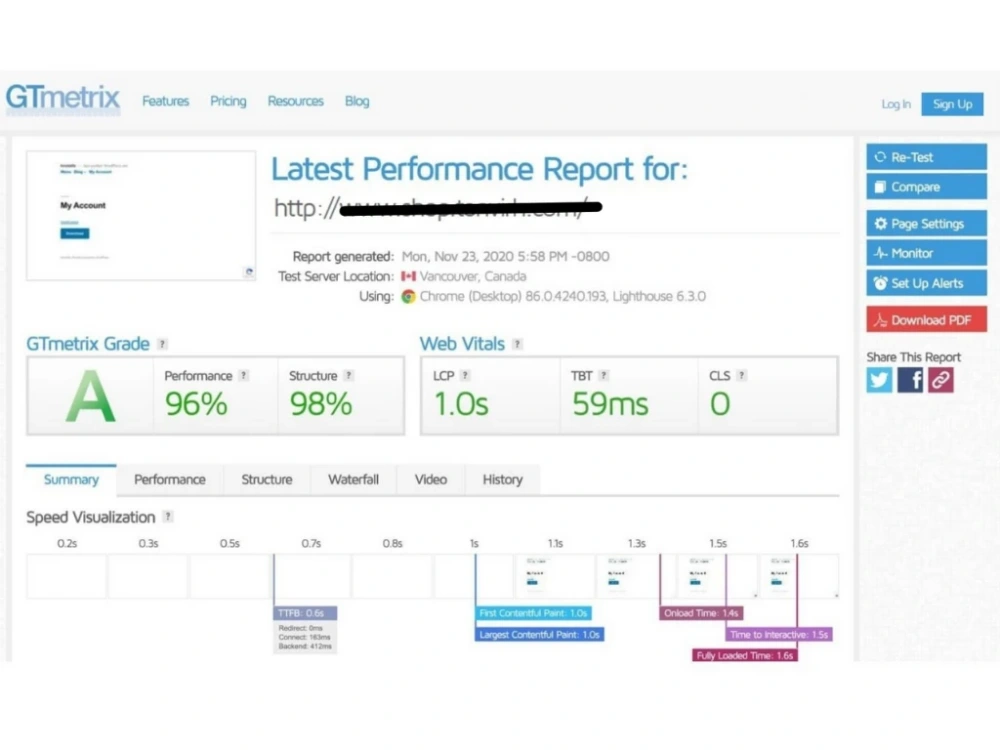
Task: Switch to the Structure tab
Action: [267, 480]
